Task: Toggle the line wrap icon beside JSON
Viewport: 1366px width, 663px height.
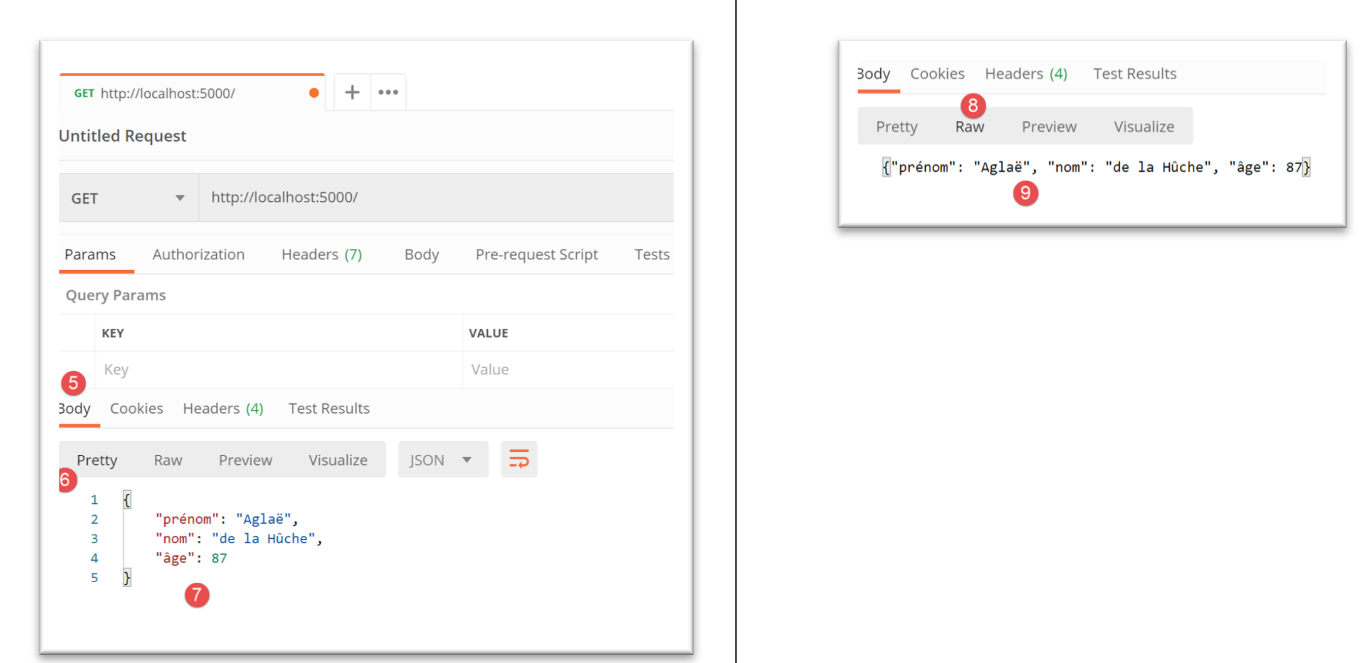Action: 519,460
